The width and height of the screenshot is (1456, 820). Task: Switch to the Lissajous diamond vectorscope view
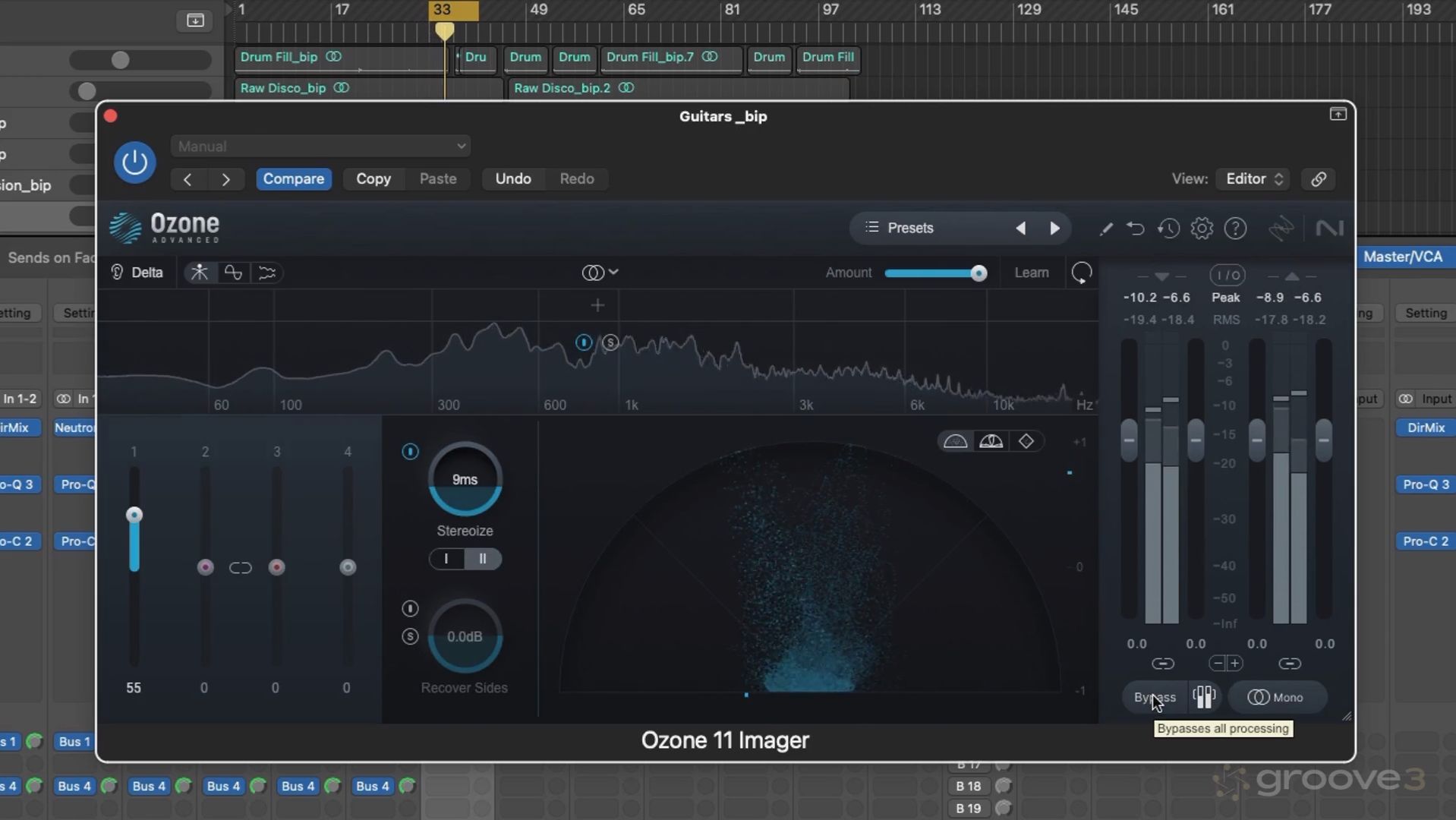(1026, 441)
